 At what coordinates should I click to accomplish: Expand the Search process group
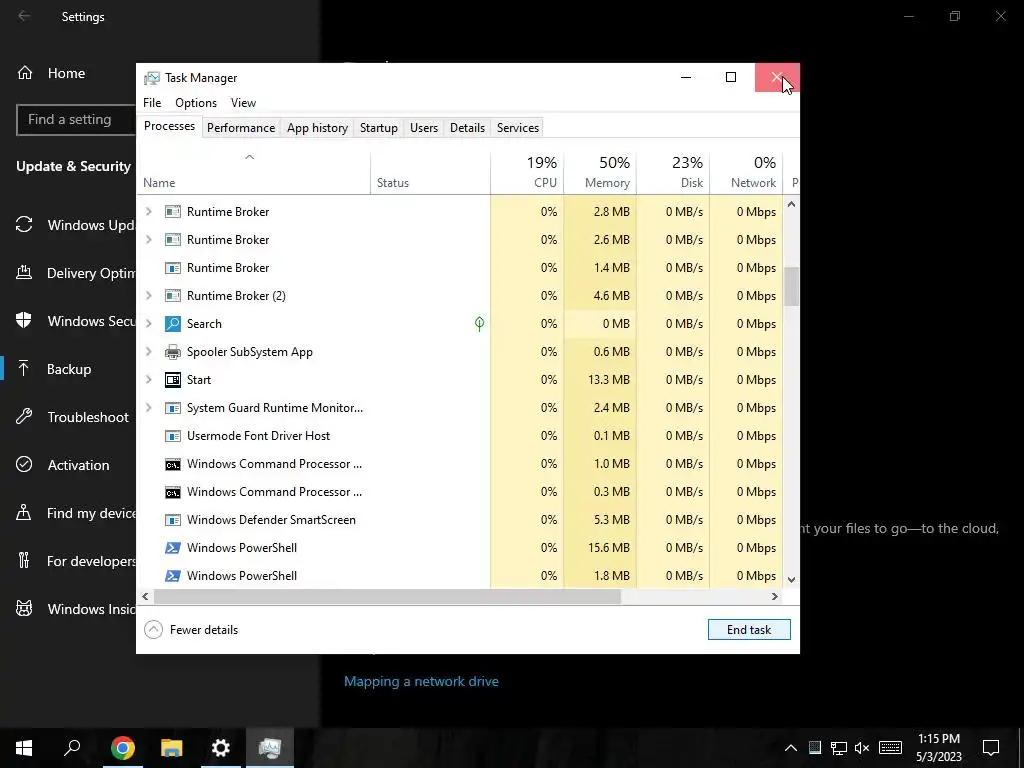coord(149,324)
